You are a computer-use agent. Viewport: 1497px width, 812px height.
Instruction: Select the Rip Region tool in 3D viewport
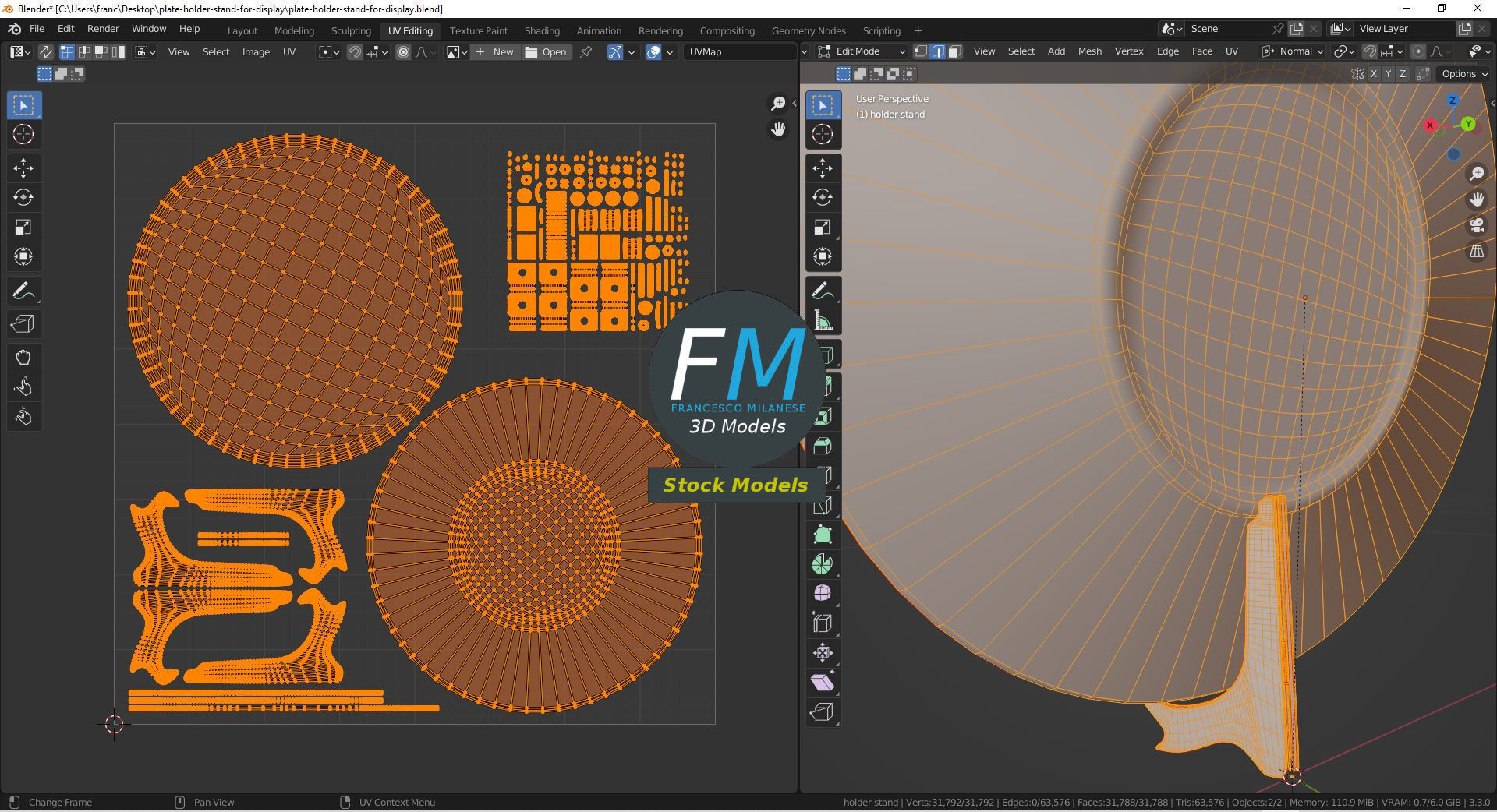(823, 711)
